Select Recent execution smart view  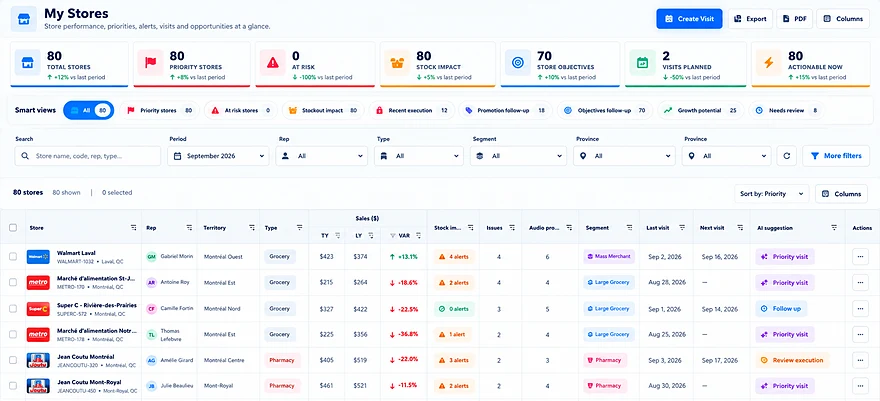coord(411,110)
